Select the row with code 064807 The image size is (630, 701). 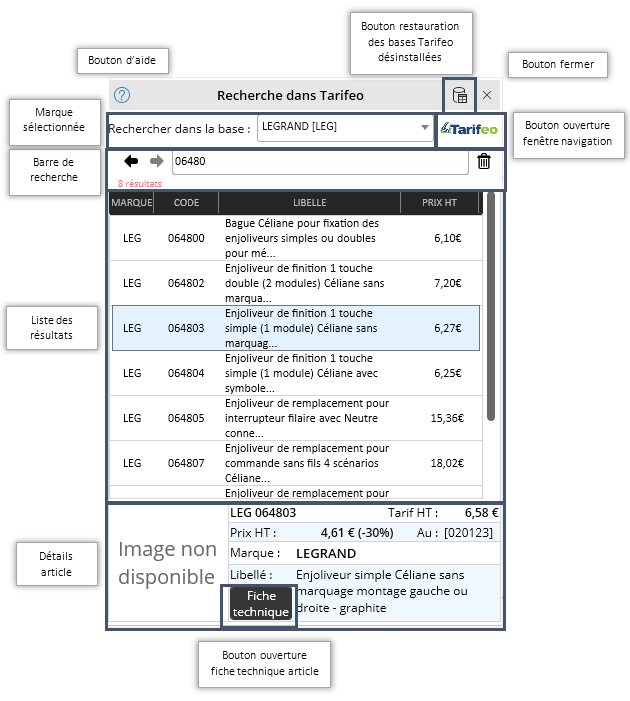pyautogui.click(x=296, y=463)
